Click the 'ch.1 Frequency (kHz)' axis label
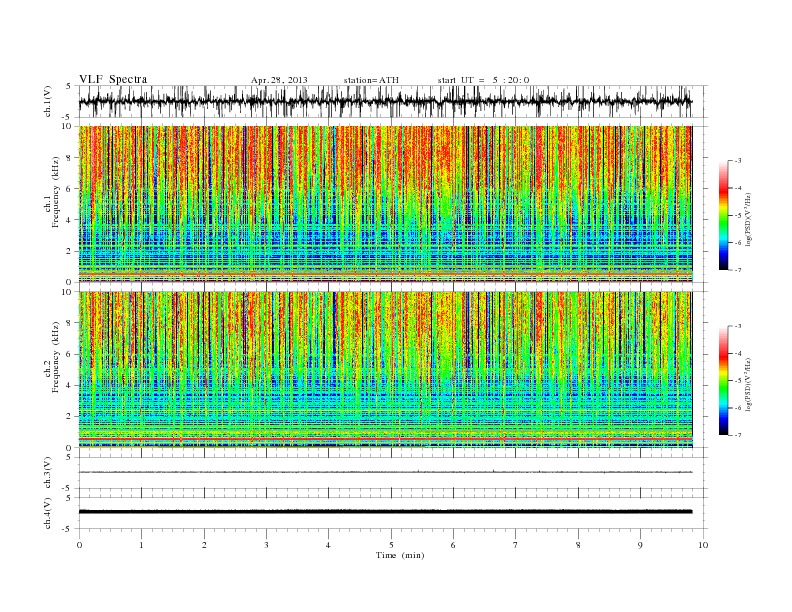This screenshot has height=612, width=792. [x=52, y=192]
